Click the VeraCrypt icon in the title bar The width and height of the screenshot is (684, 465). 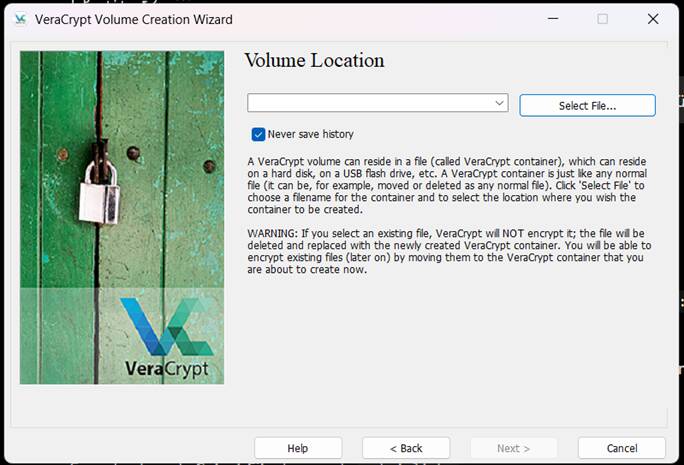[x=21, y=19]
